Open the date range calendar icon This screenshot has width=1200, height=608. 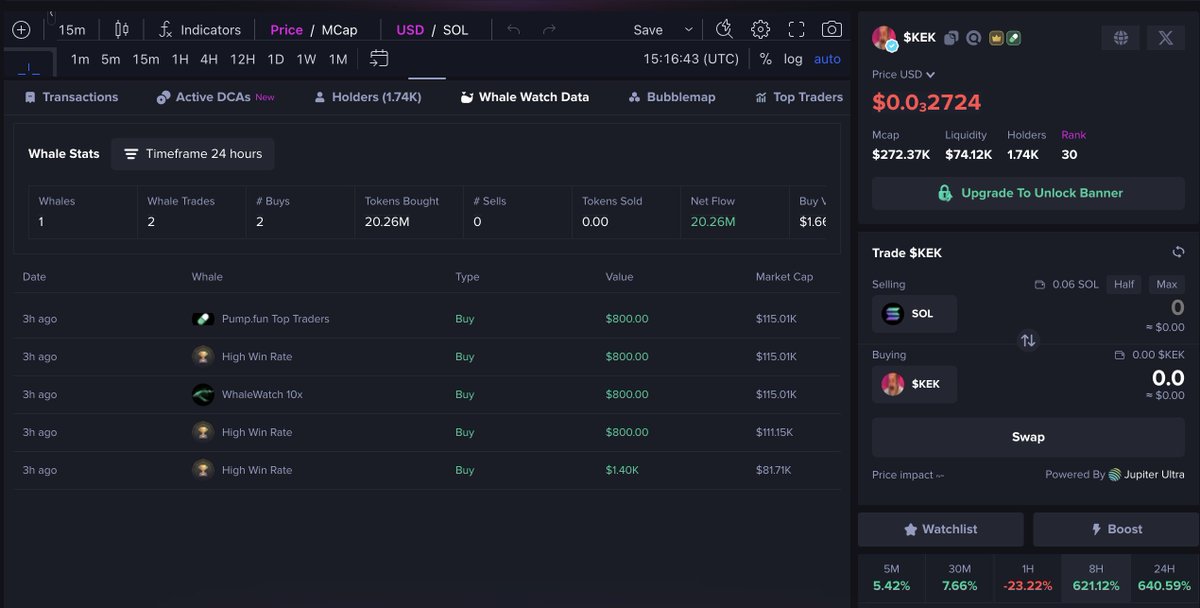(379, 59)
